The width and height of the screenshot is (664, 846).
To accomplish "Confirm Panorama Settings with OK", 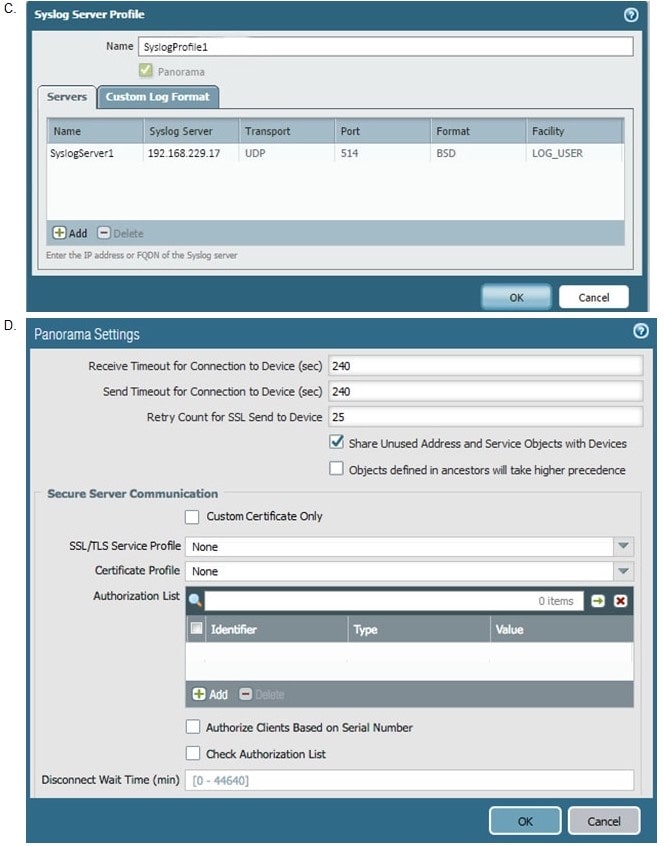I will click(x=525, y=821).
